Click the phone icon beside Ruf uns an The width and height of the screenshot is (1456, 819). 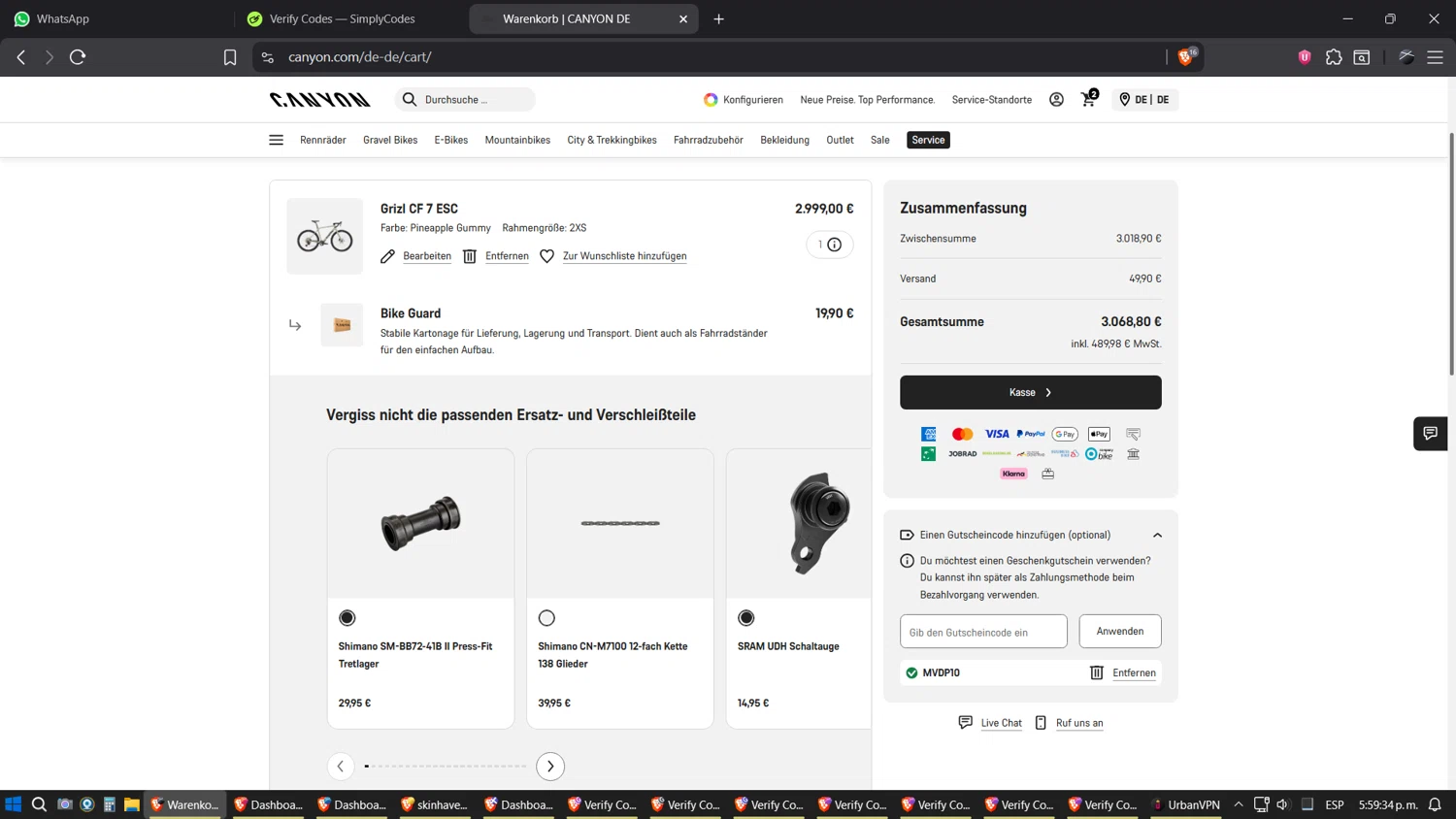tap(1041, 722)
